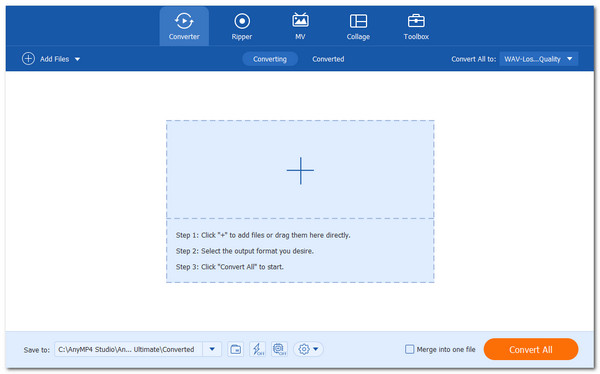Open the Toolbox tab

(416, 26)
